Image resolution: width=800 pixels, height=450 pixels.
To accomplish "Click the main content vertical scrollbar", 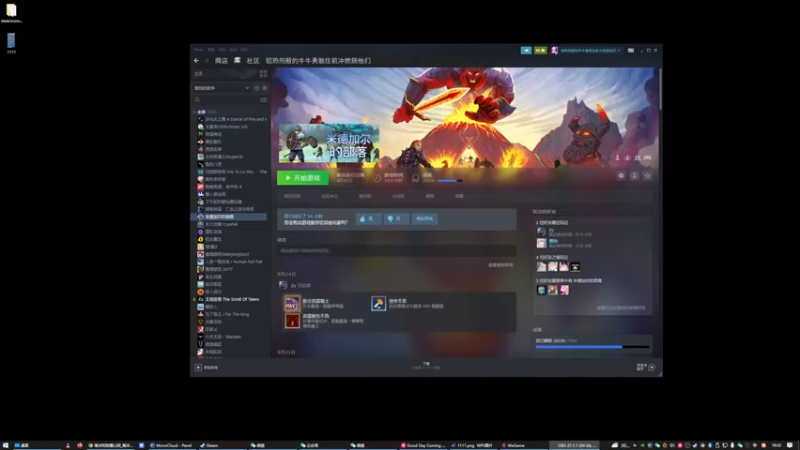I will click(660, 88).
